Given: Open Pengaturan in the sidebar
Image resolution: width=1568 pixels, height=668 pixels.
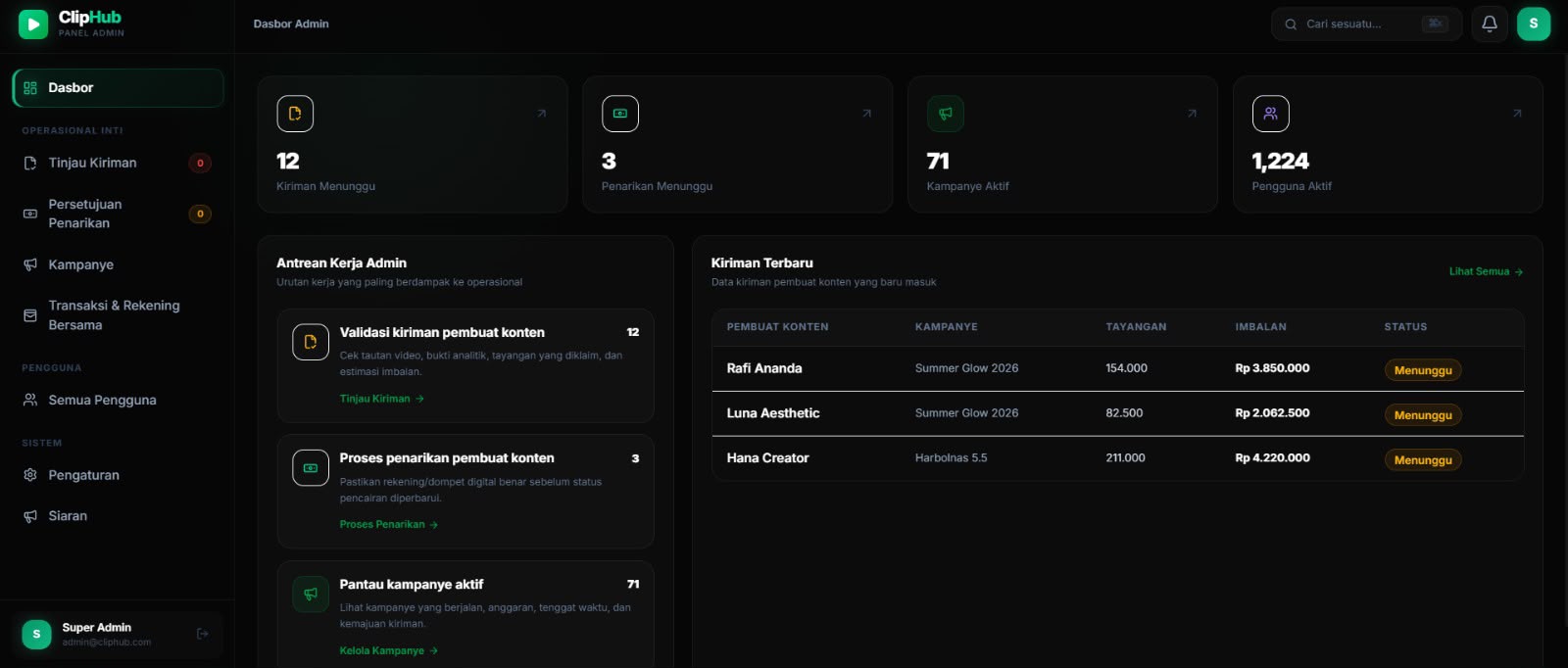Looking at the screenshot, I should point(118,475).
